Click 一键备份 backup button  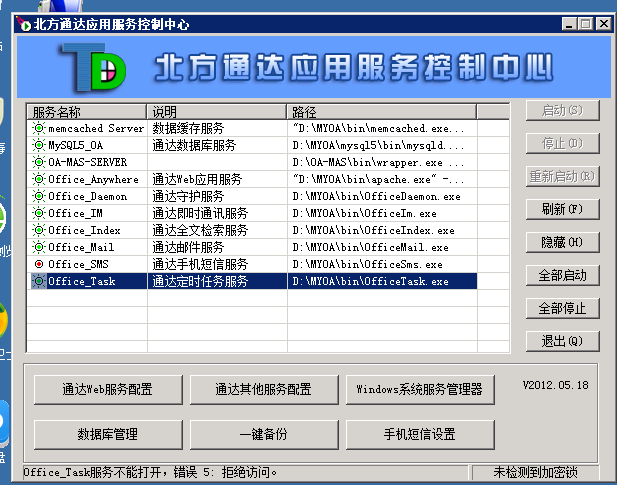tap(264, 434)
